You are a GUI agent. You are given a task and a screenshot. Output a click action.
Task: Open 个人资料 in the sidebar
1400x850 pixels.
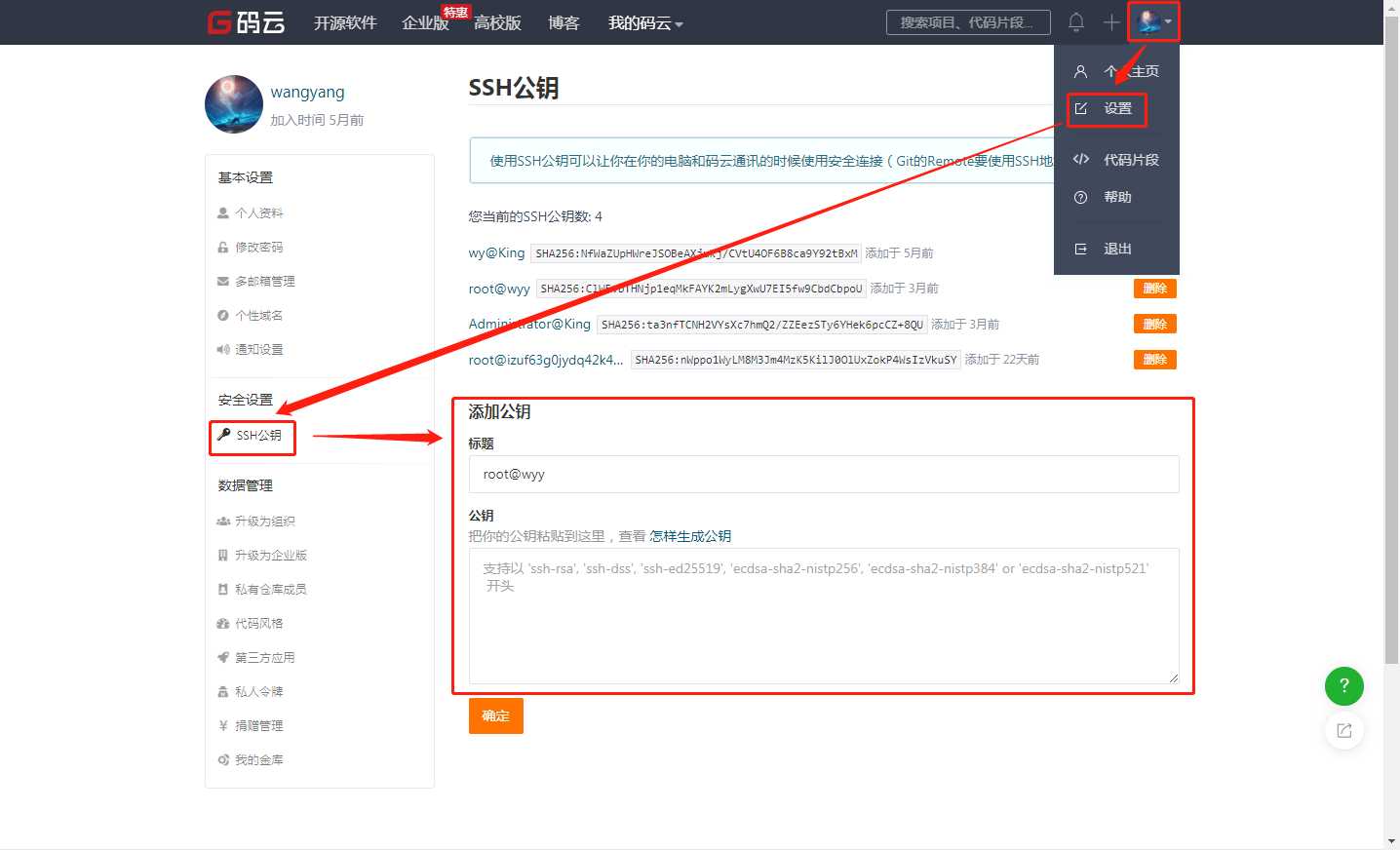(258, 212)
